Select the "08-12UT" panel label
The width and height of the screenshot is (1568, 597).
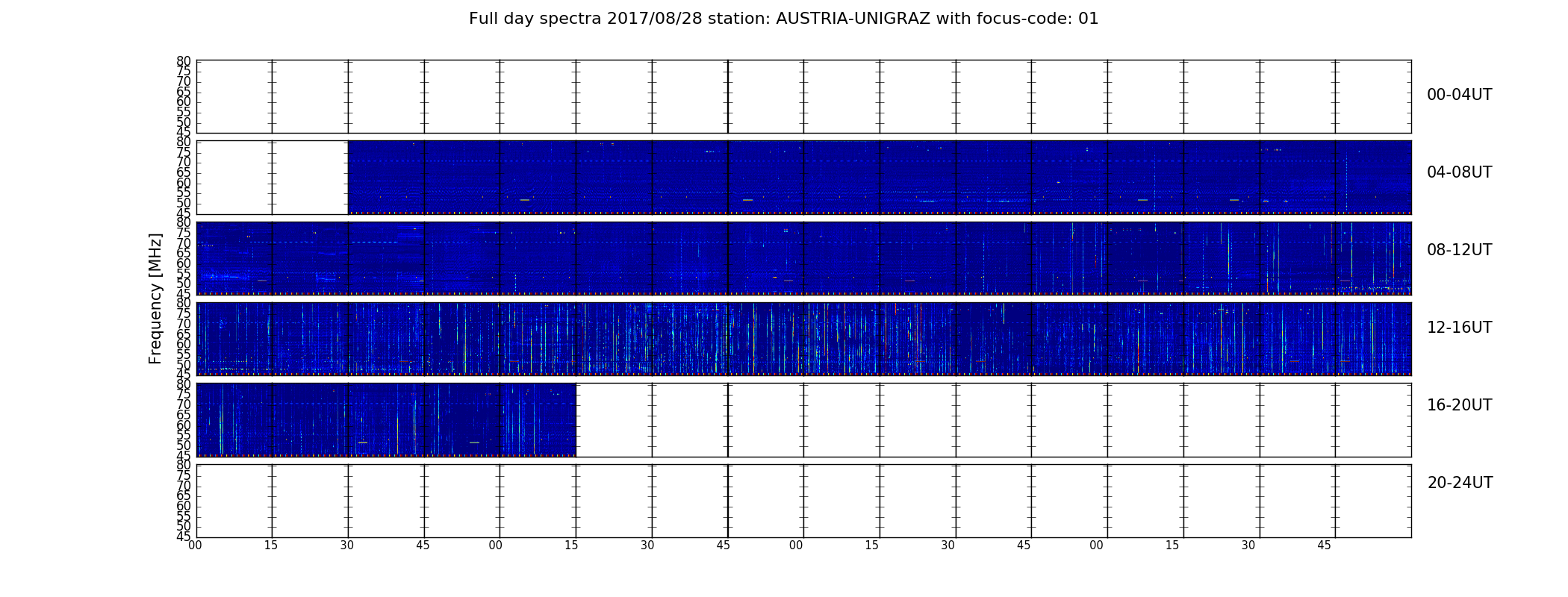1460,250
